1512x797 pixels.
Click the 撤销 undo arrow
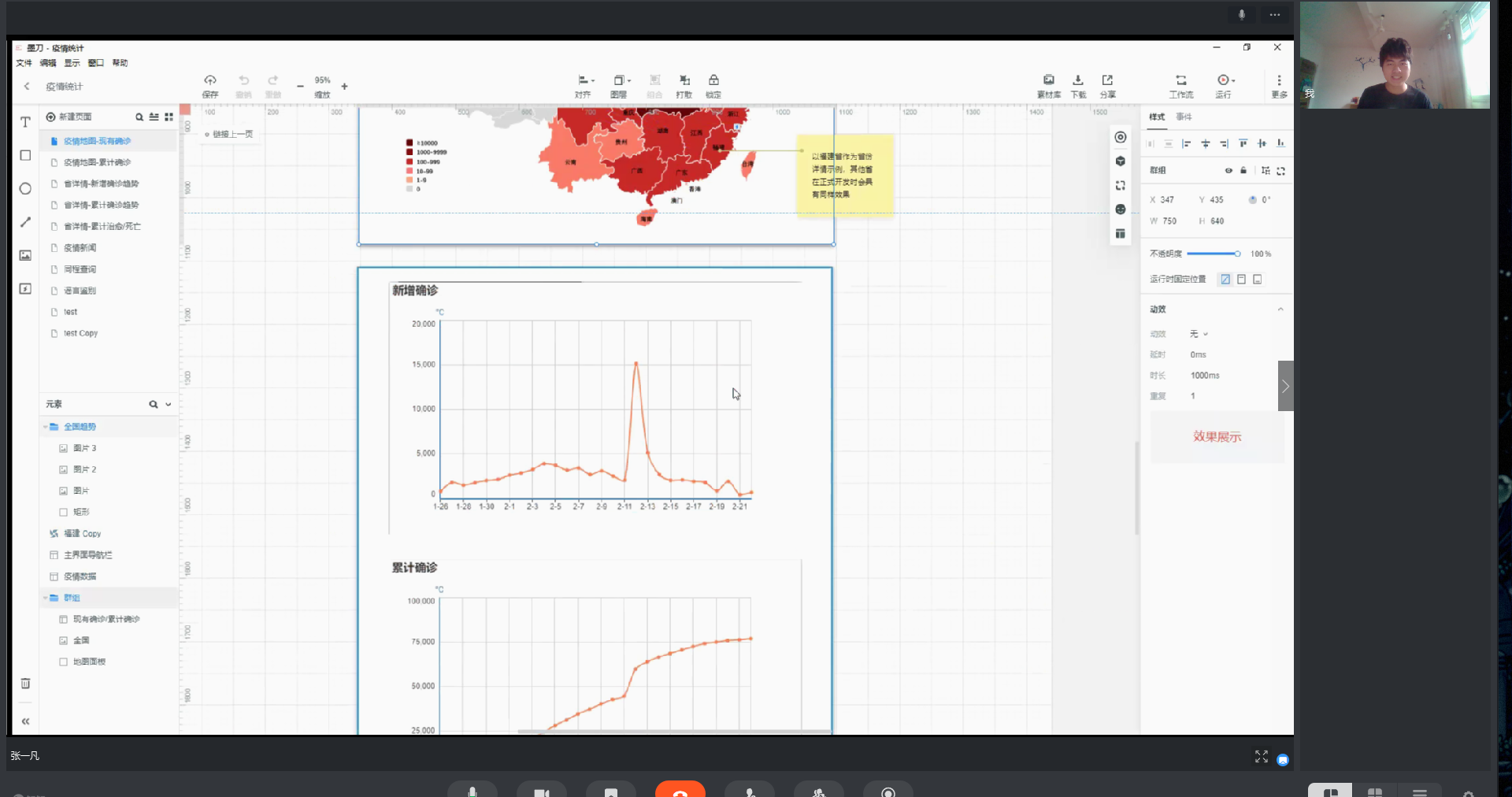click(244, 80)
